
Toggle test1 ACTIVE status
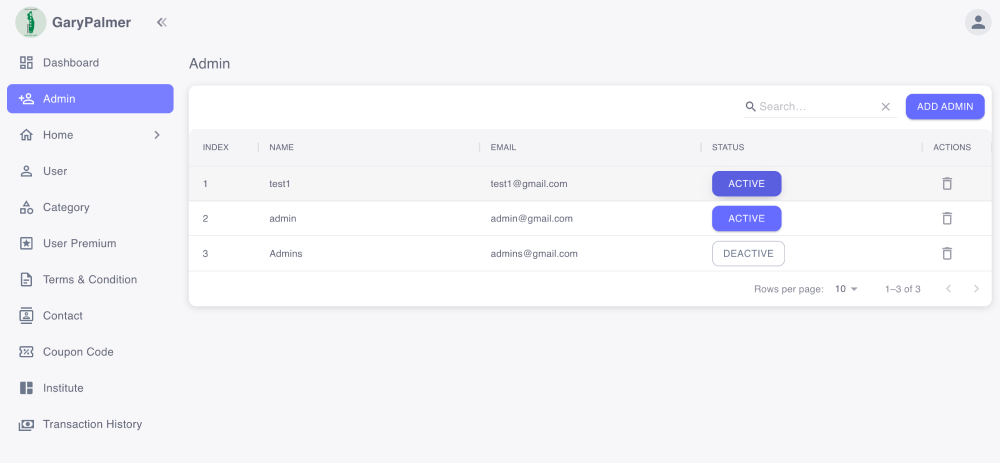746,184
